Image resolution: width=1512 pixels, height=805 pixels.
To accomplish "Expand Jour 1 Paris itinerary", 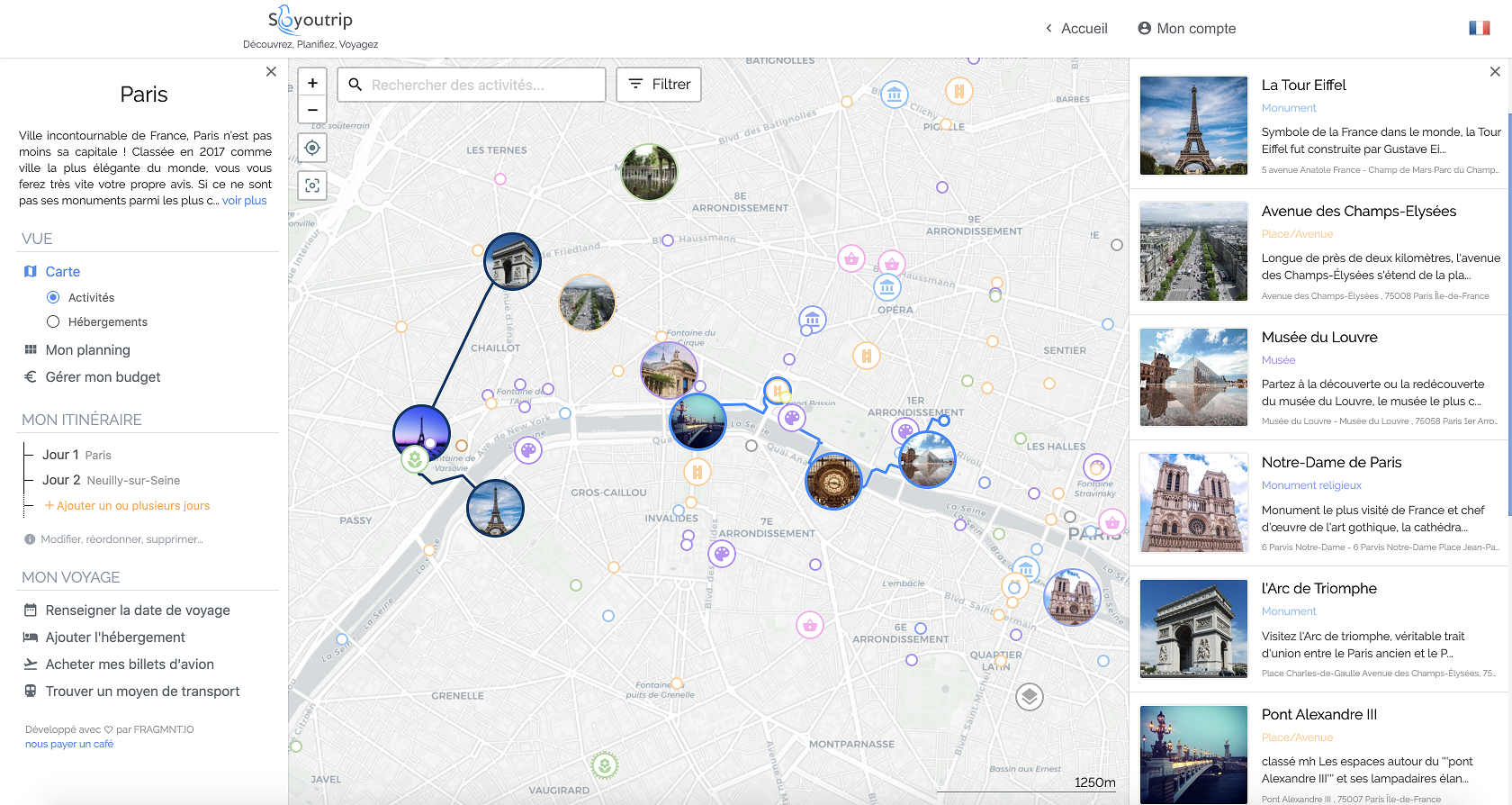I will (x=76, y=455).
